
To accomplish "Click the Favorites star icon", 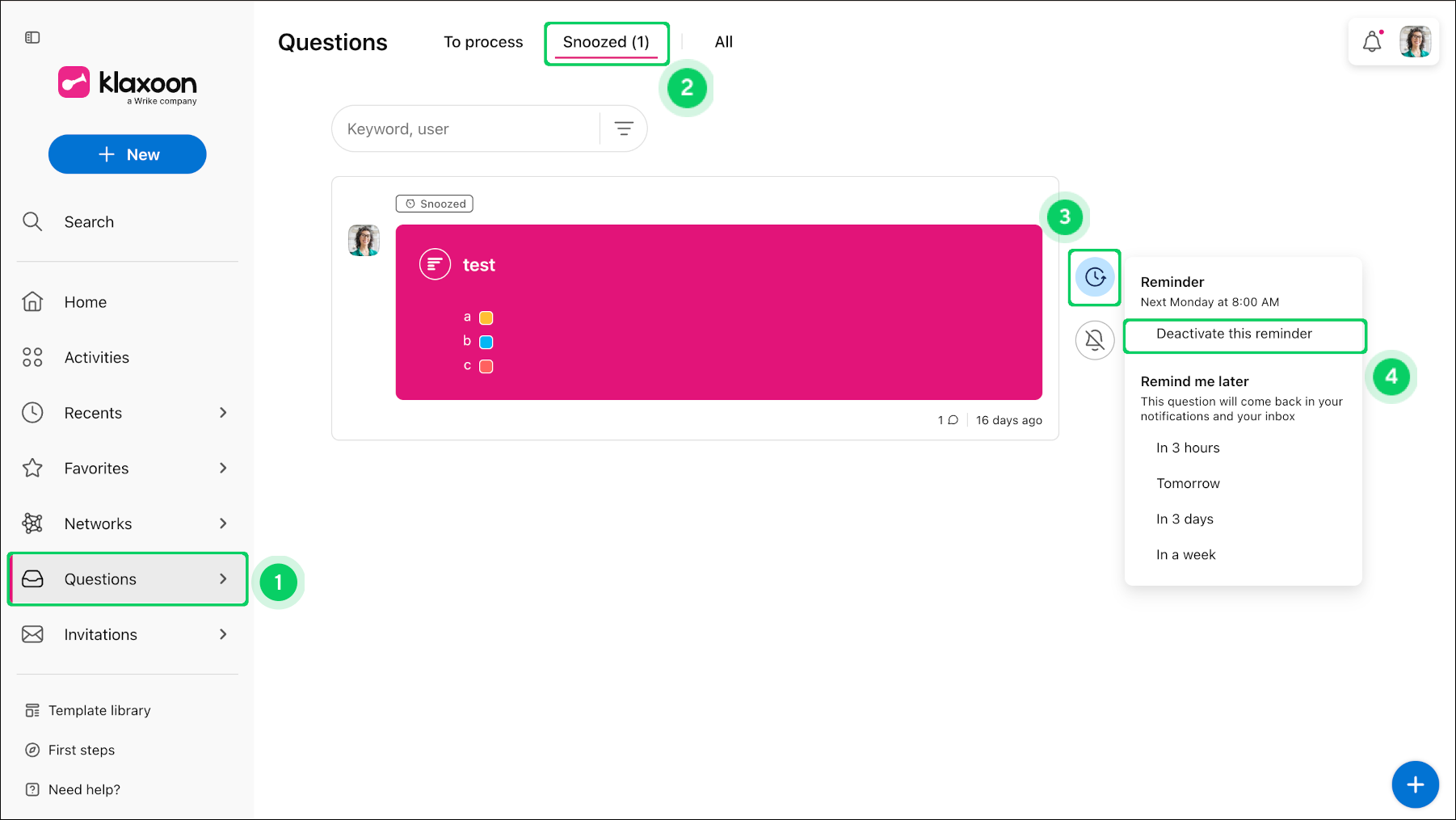I will click(x=32, y=469).
